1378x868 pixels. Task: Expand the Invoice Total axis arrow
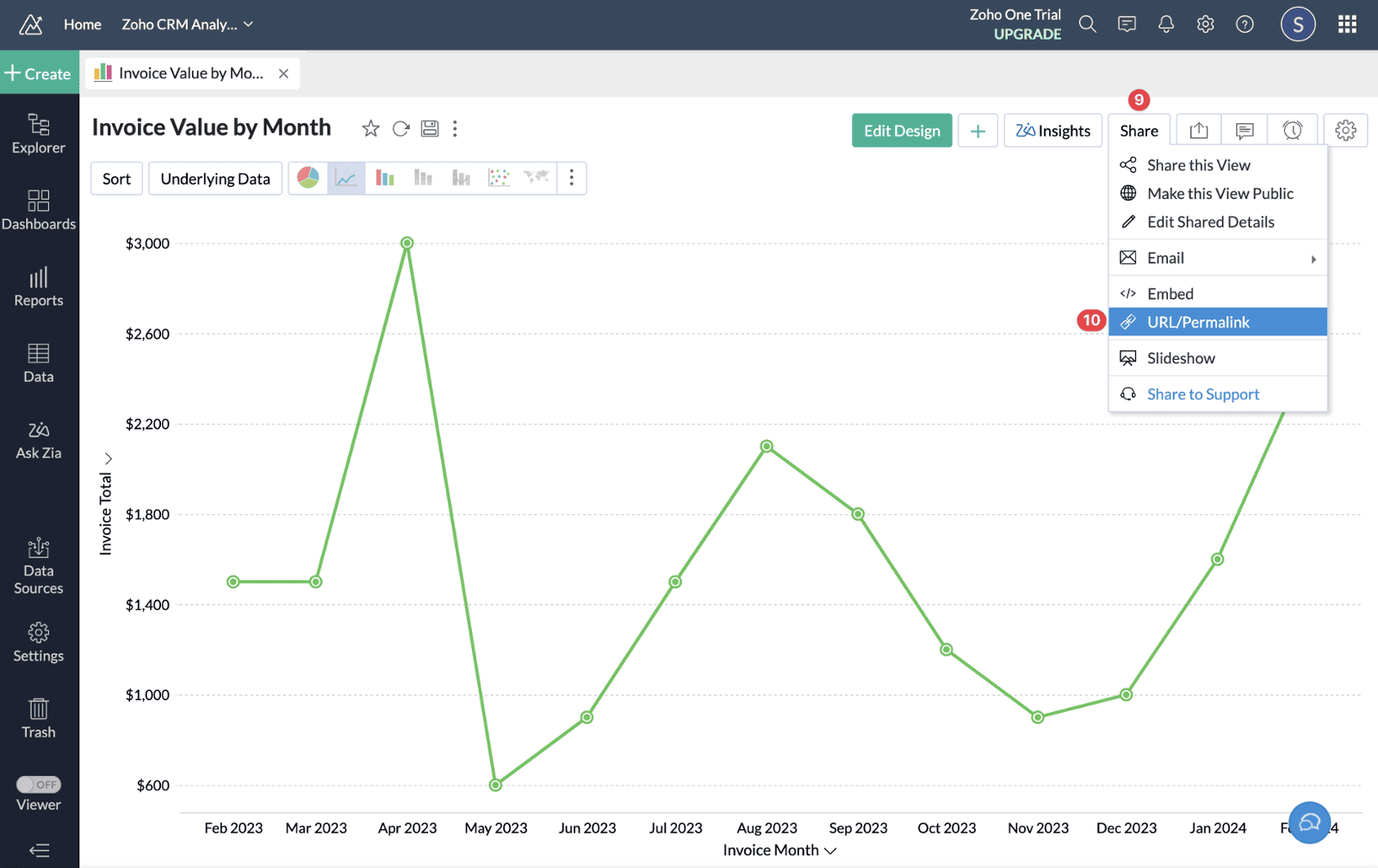point(109,458)
